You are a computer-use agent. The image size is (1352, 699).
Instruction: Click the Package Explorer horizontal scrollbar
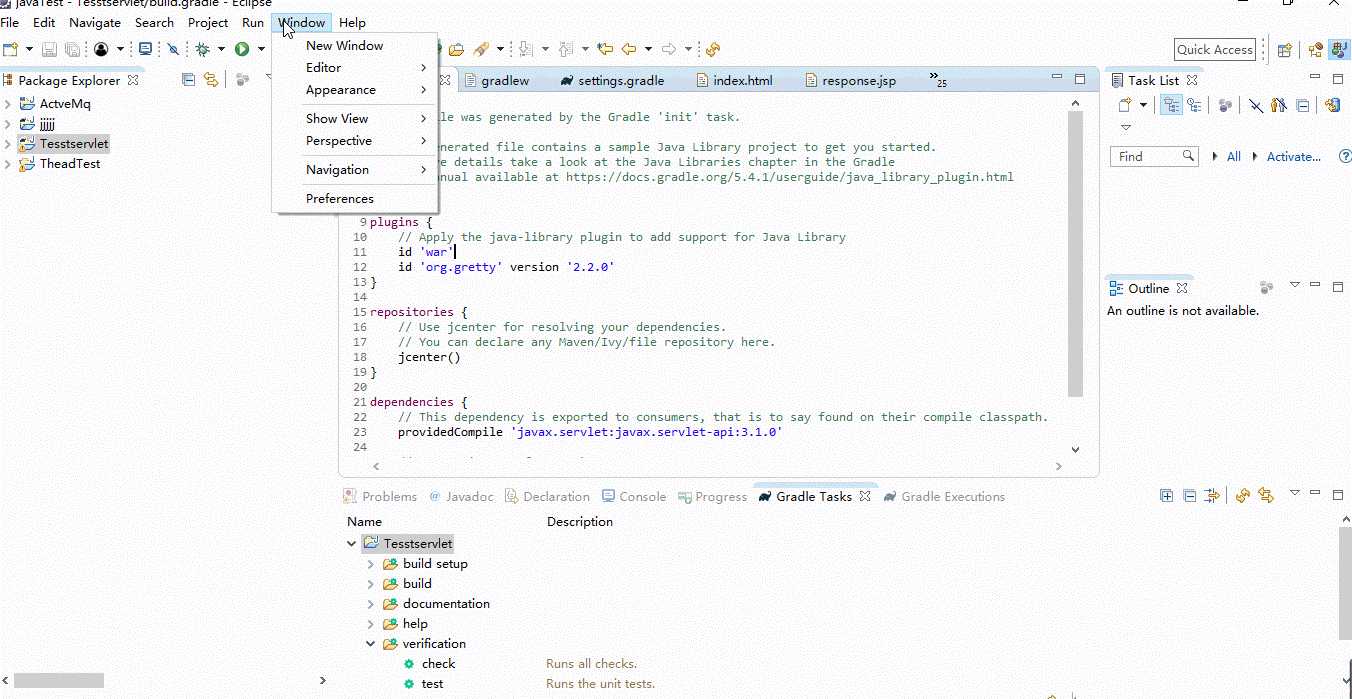point(59,680)
